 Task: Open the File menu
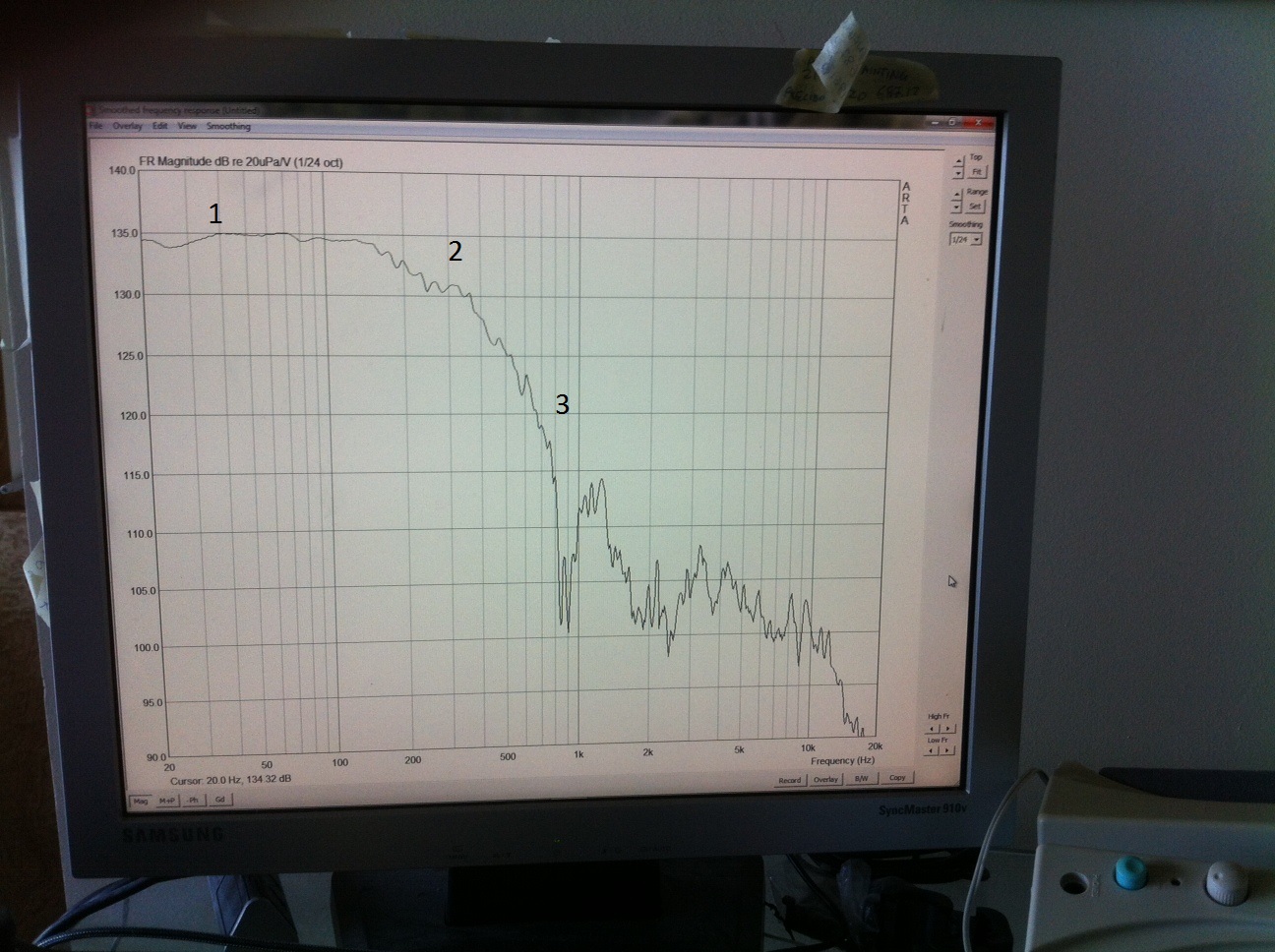click(x=95, y=126)
